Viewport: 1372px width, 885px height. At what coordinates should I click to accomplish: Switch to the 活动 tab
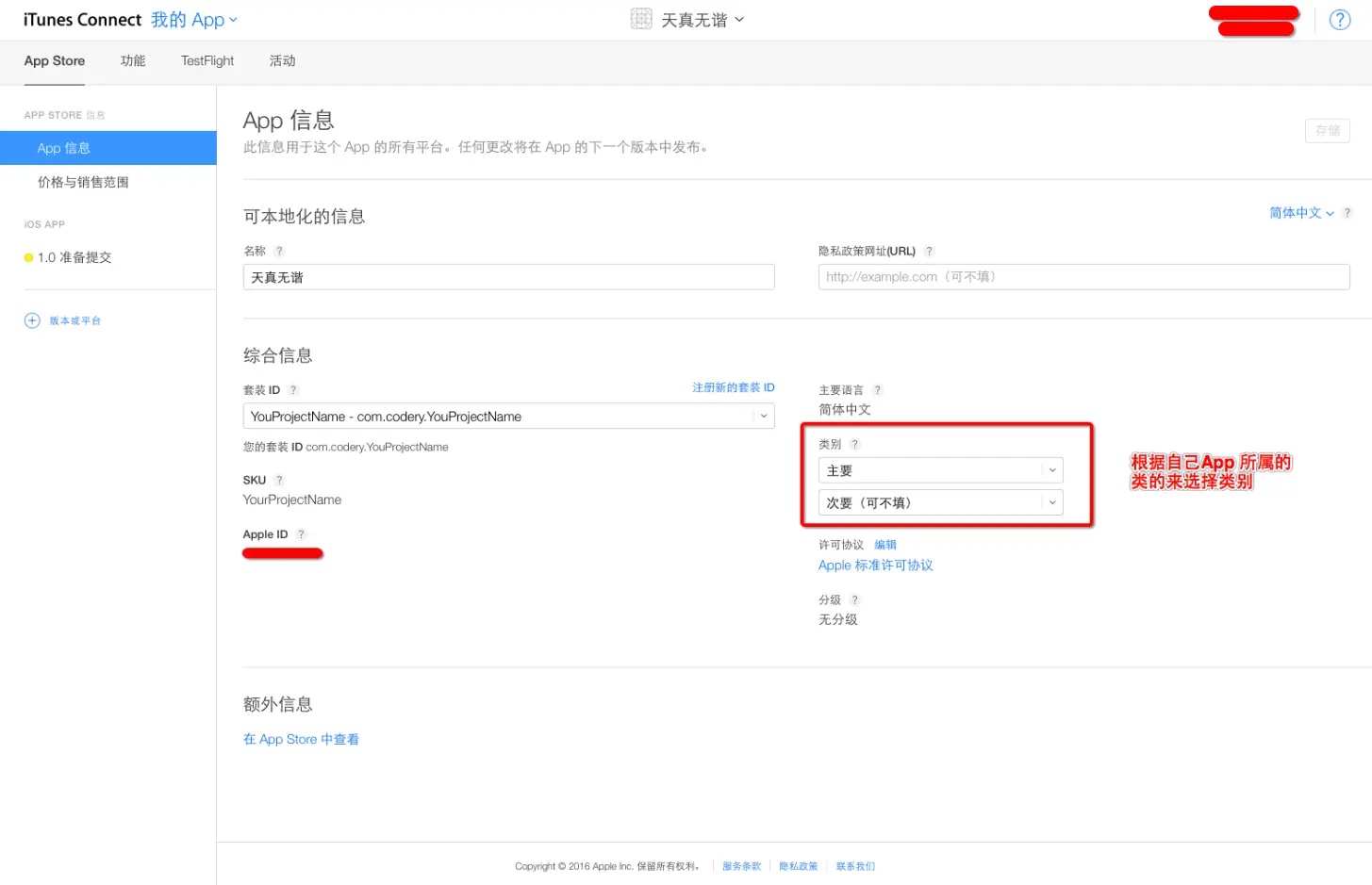click(282, 61)
